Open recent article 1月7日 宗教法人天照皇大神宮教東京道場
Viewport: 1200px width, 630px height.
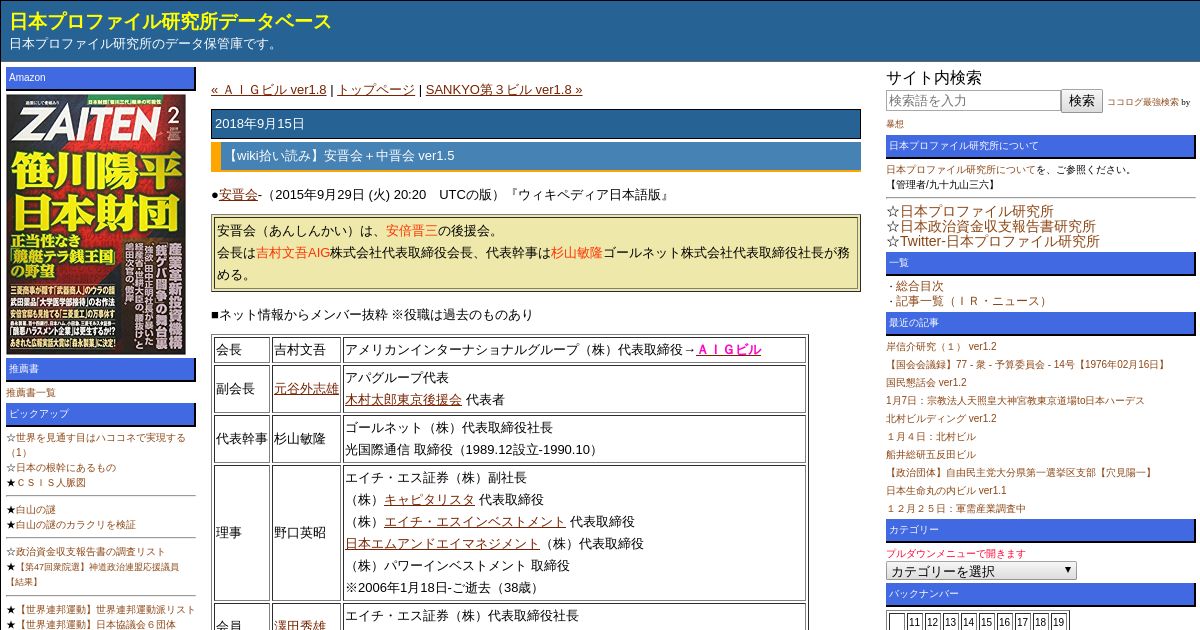[1015, 400]
